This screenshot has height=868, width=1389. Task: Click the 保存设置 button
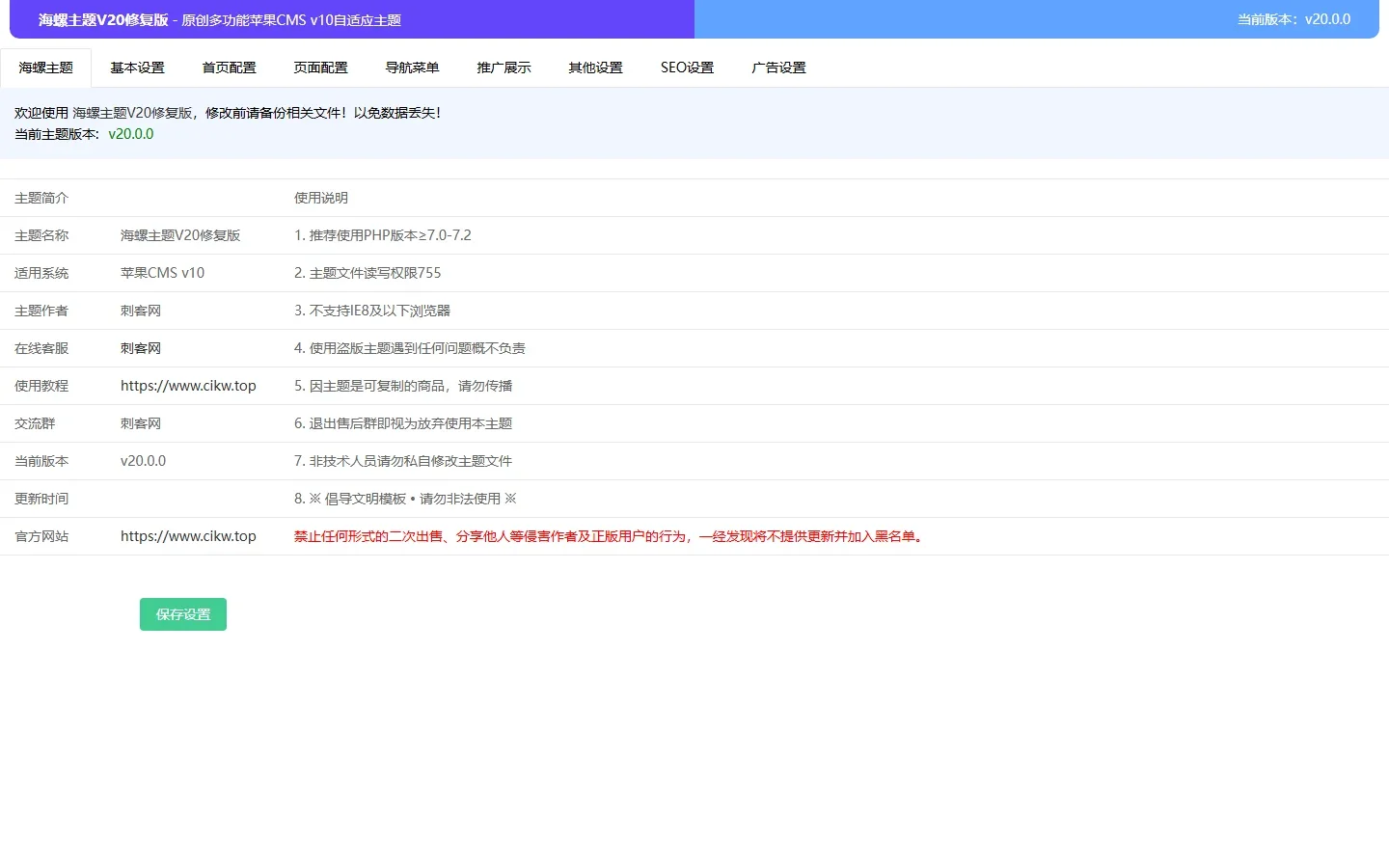click(x=183, y=614)
